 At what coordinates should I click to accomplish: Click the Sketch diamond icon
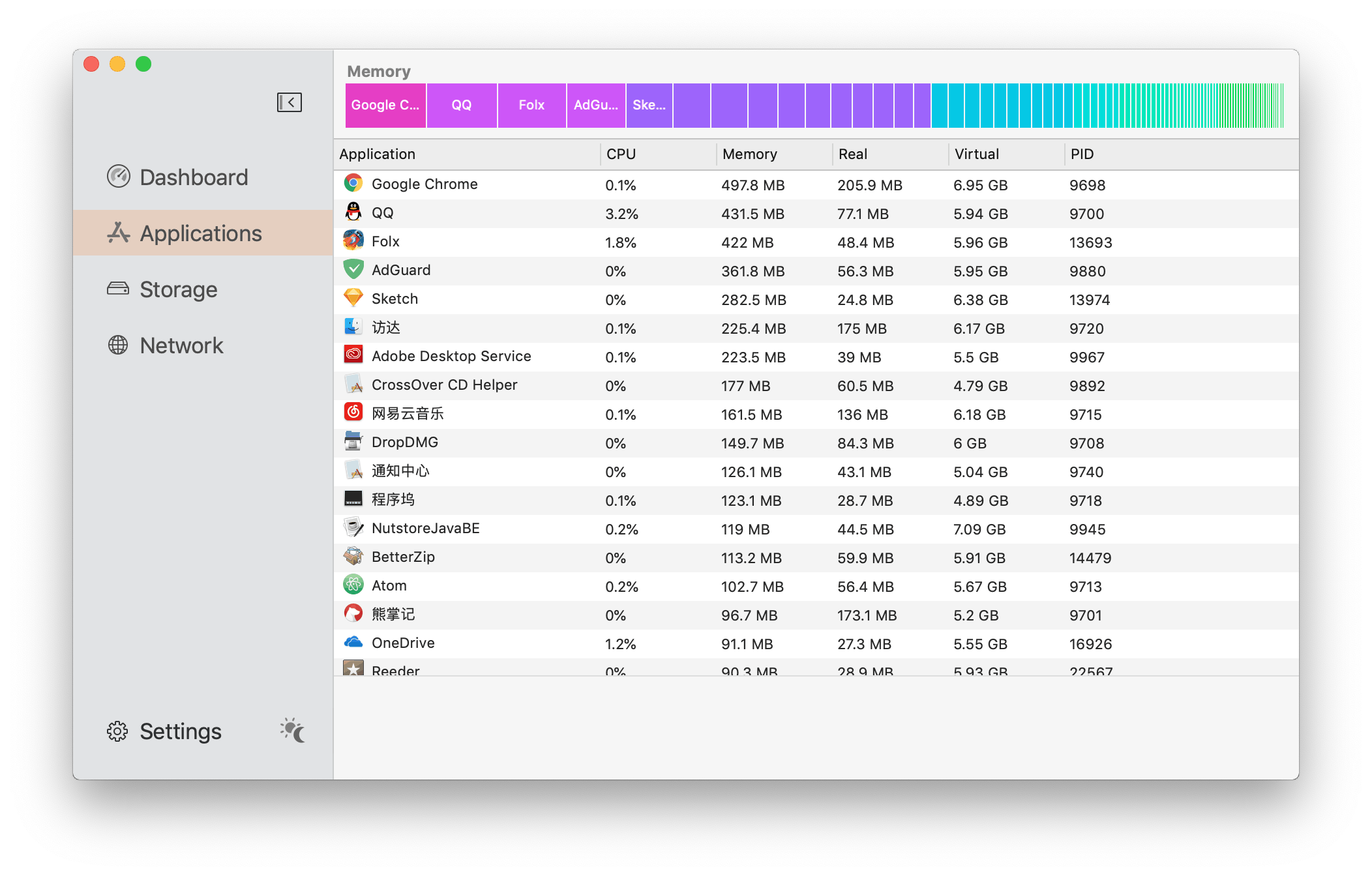coord(353,299)
